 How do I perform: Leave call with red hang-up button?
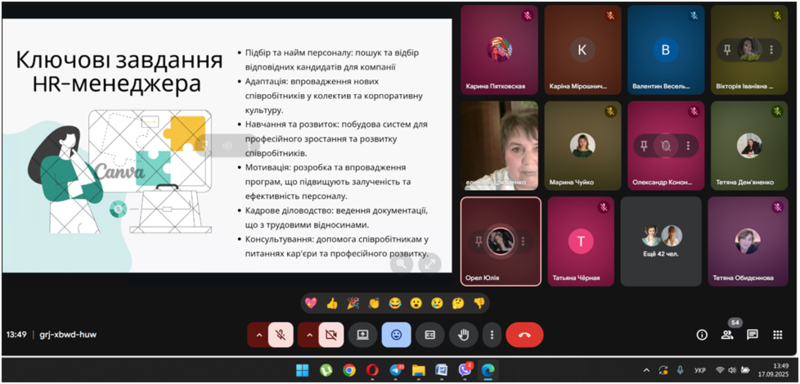tap(524, 335)
